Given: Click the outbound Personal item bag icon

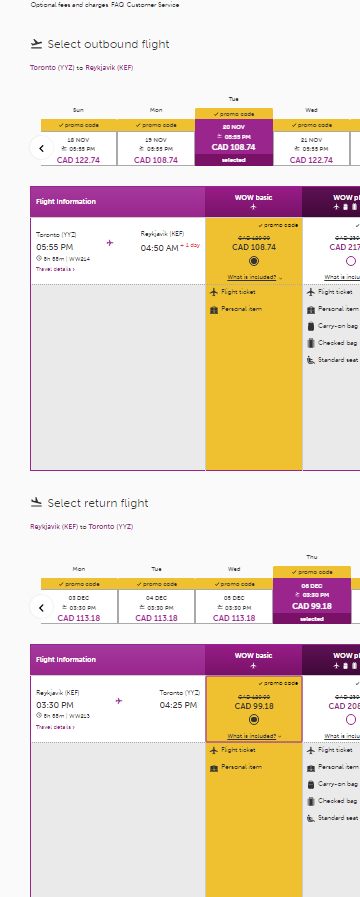Looking at the screenshot, I should pos(214,309).
